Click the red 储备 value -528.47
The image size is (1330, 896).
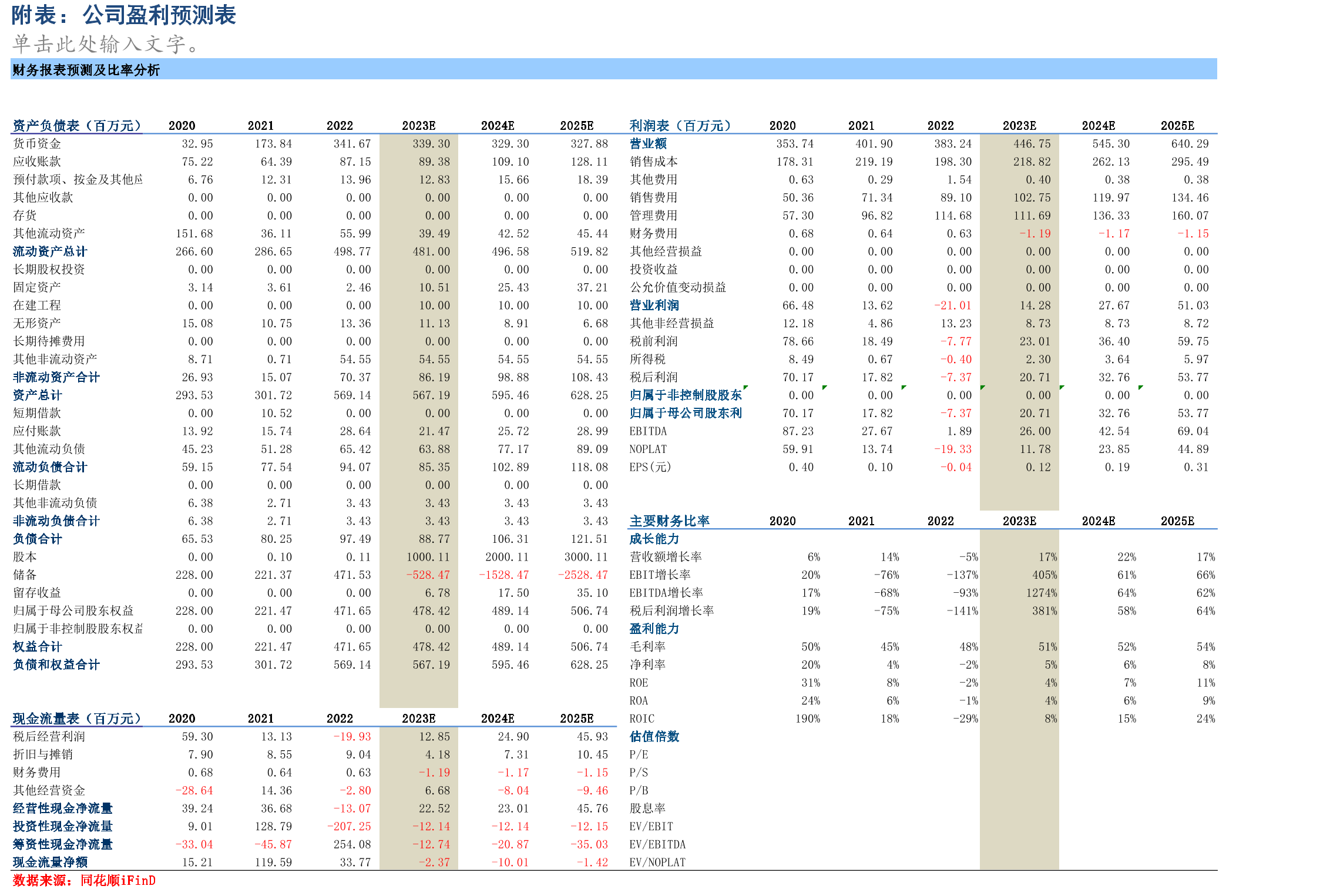click(x=428, y=575)
